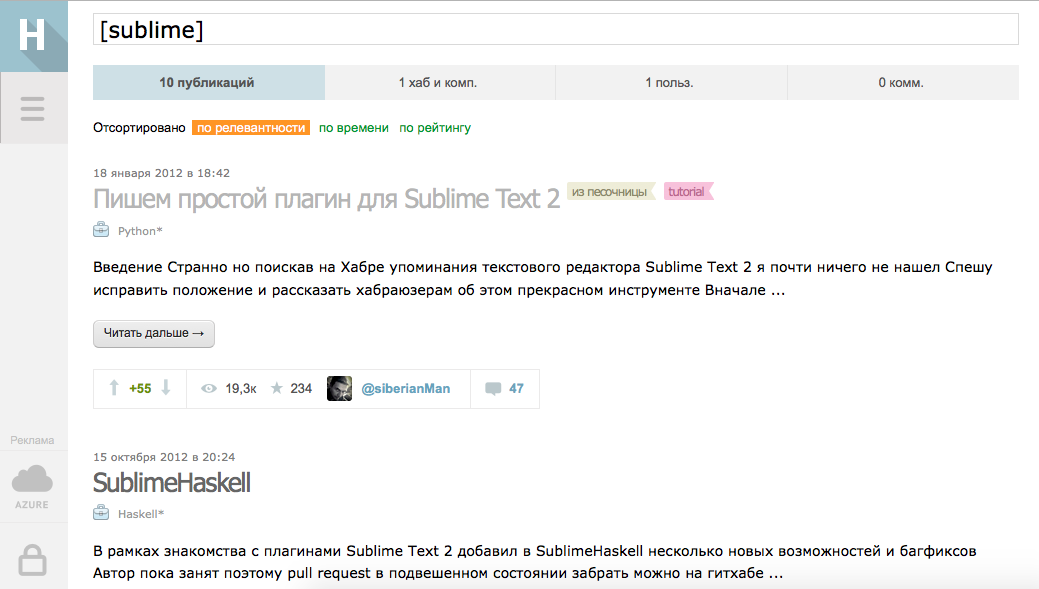Click the 'Реклама' sidebar label

[x=32, y=440]
